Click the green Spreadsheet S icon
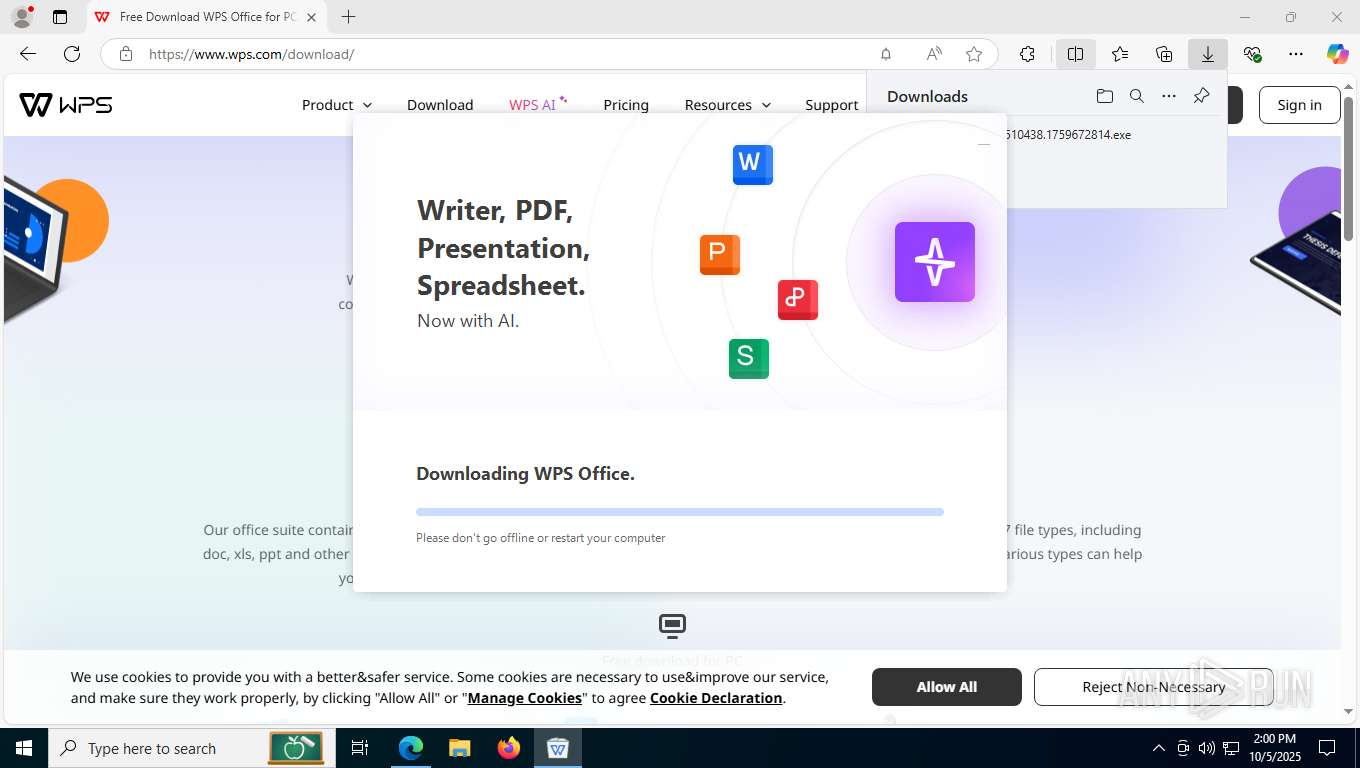 748,358
